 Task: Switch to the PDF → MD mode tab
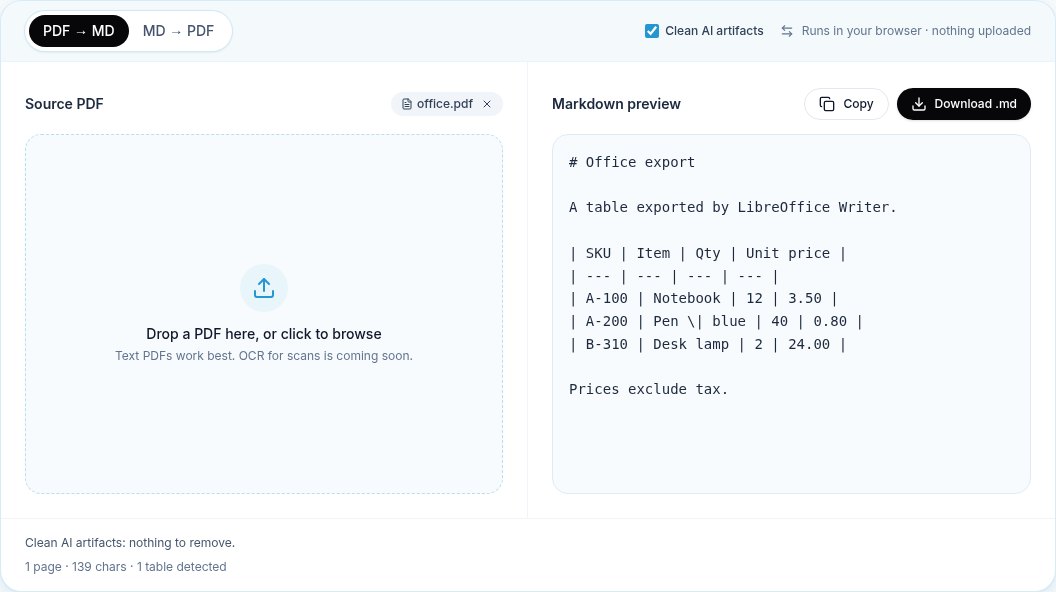pos(79,31)
